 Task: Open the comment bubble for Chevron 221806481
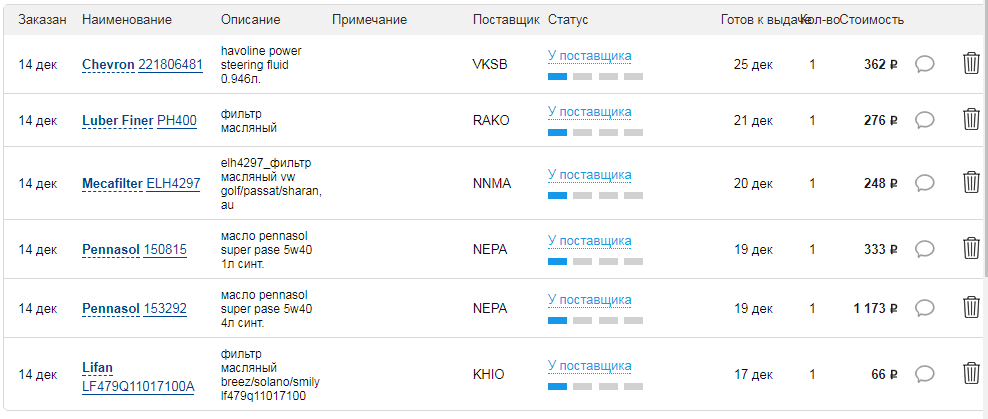click(924, 64)
